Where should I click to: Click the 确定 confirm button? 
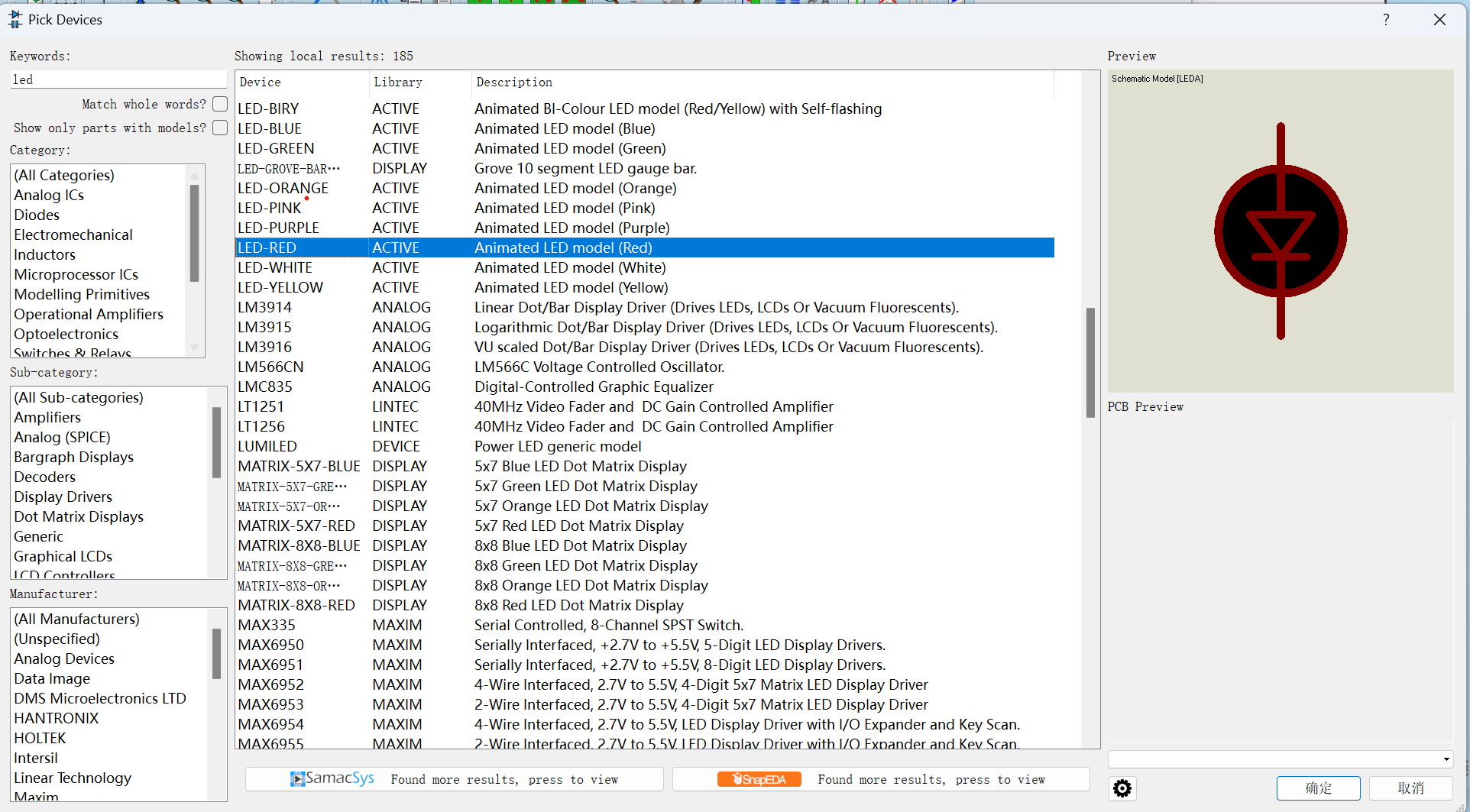(x=1318, y=788)
